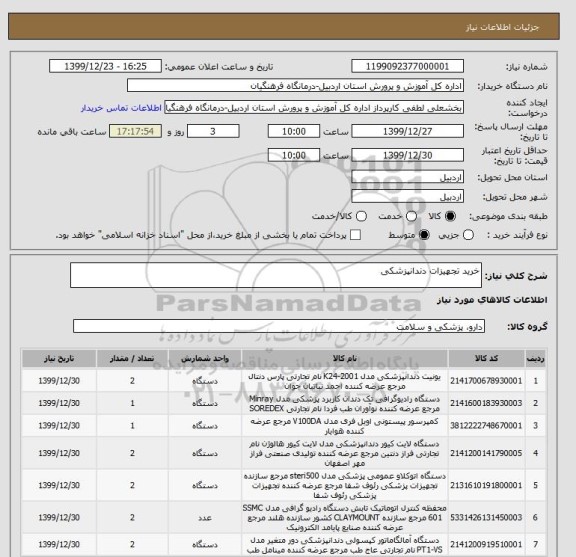Click the V100DA compressor item name

point(345,426)
